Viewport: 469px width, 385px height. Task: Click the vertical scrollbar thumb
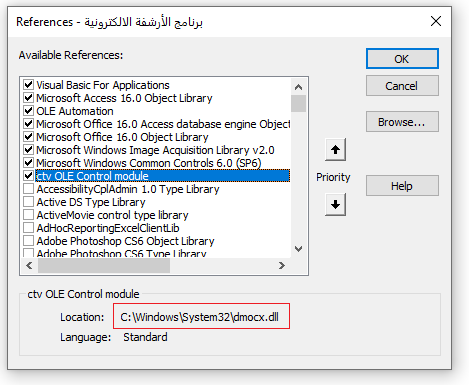[298, 104]
